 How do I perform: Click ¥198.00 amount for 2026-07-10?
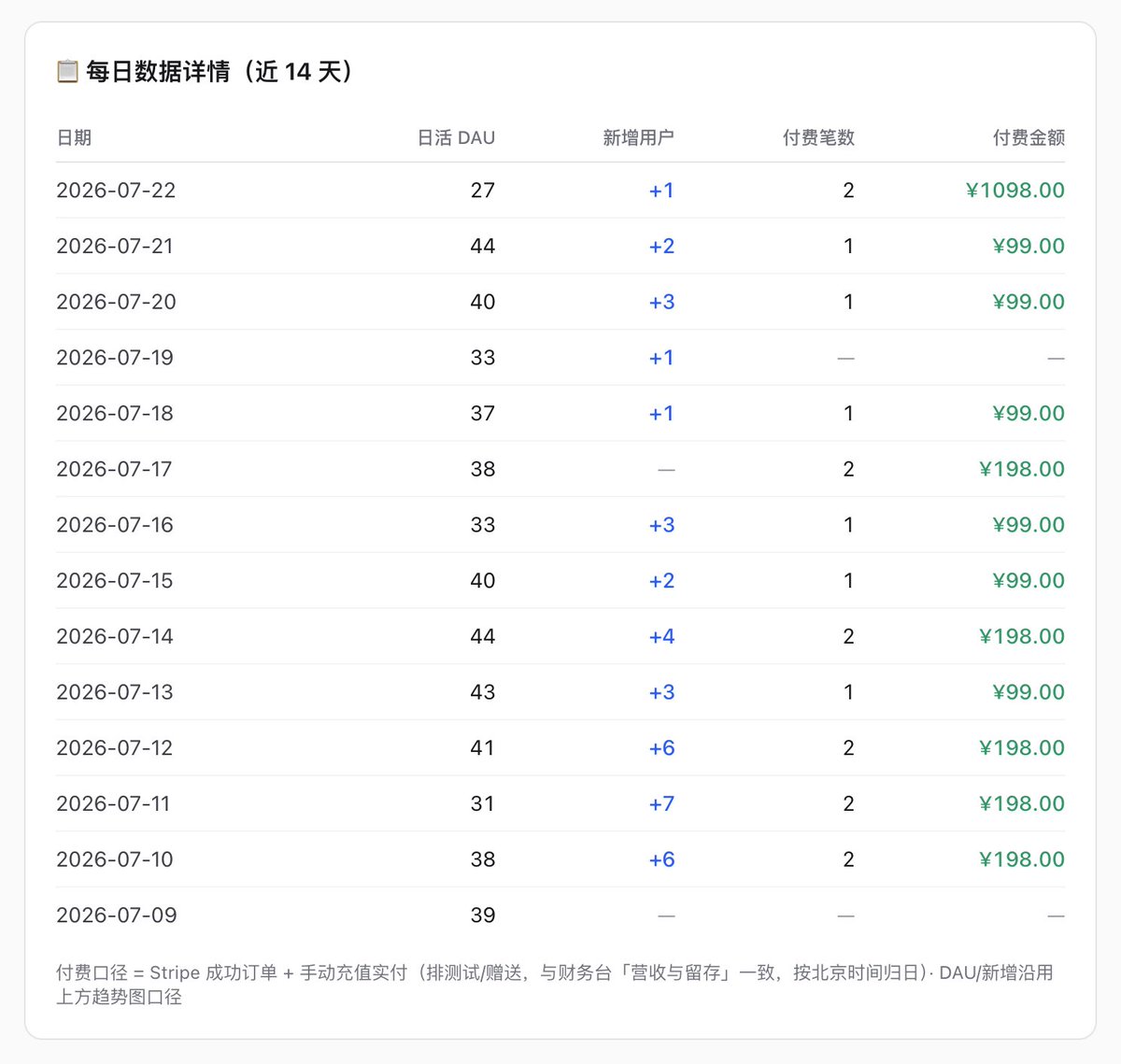(x=1022, y=859)
